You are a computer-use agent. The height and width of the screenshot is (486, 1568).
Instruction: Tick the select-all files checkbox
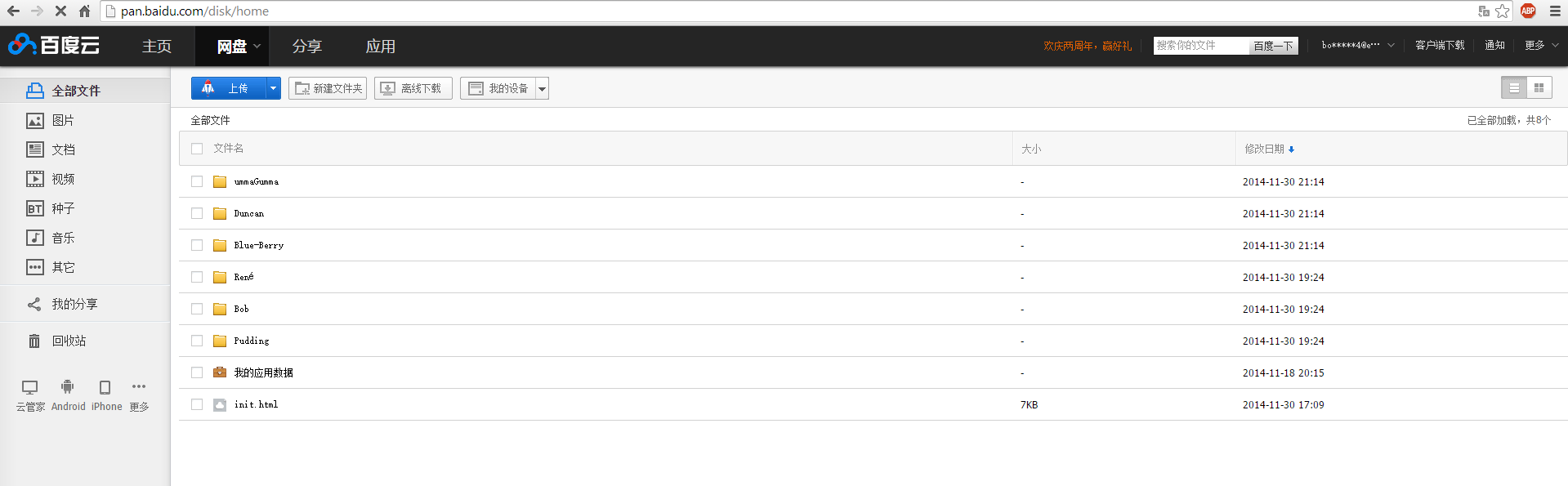[x=197, y=149]
